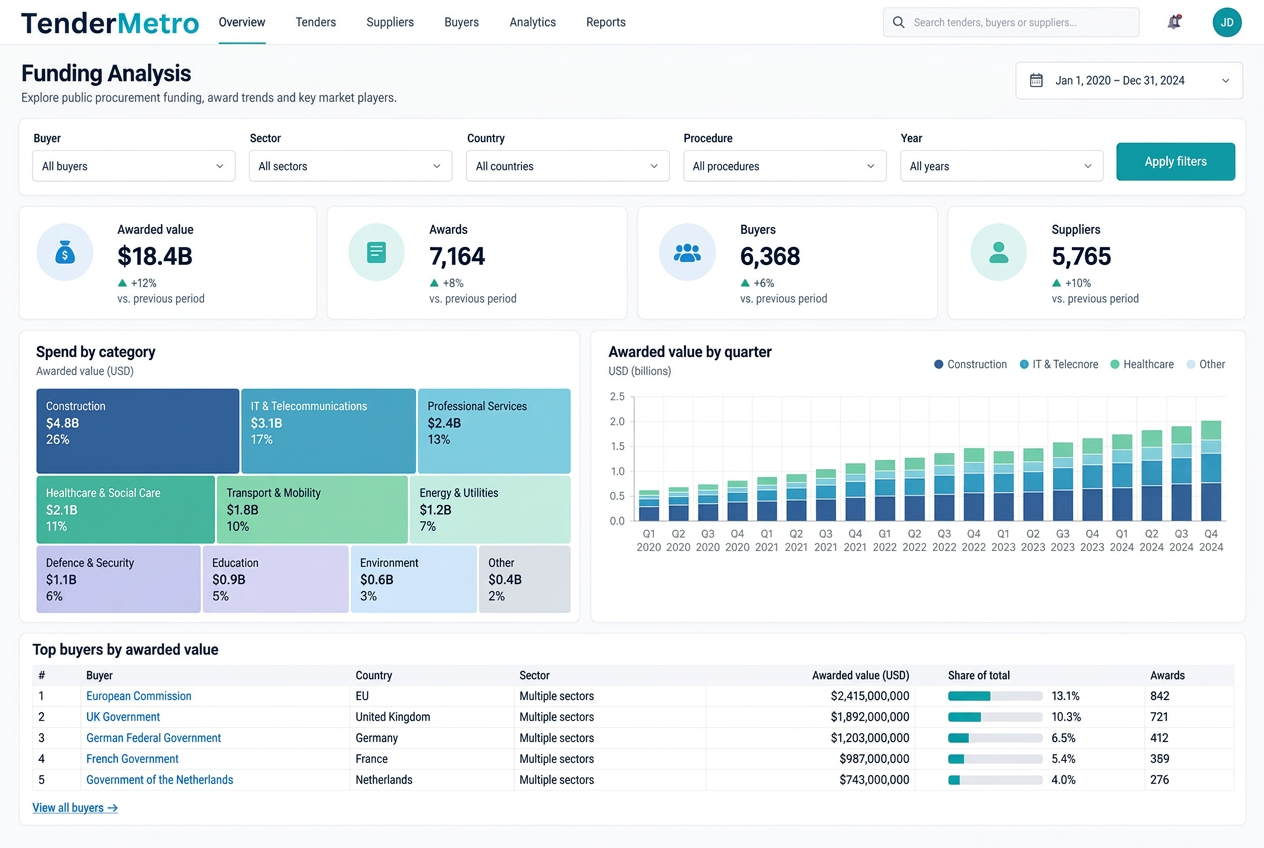Screen dimensions: 1264x848
Task: Open the Reports tab
Action: 606,22
